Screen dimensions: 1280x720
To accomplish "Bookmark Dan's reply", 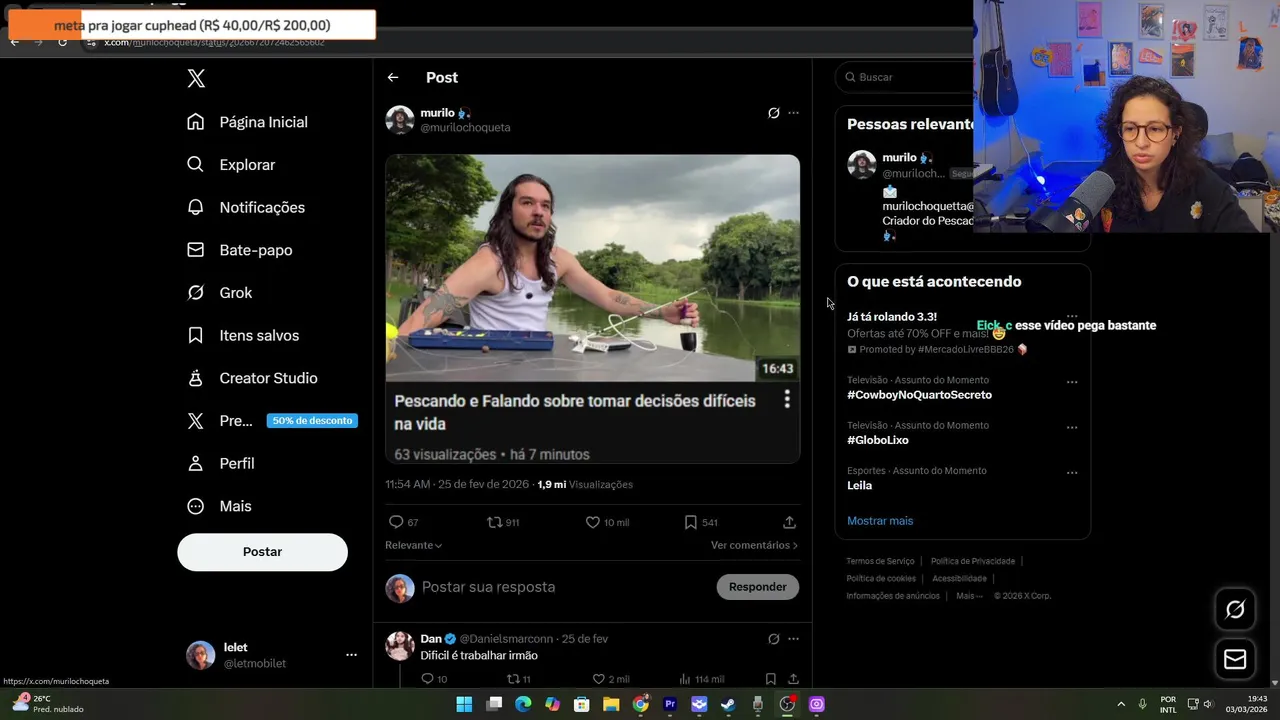I will click(770, 679).
